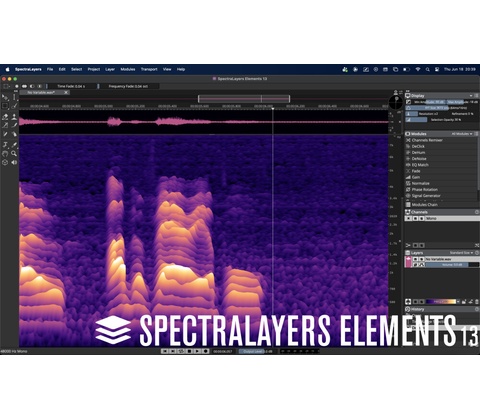This screenshot has width=480, height=420.
Task: Click the Min Amplitude display icon
Action: [408, 102]
